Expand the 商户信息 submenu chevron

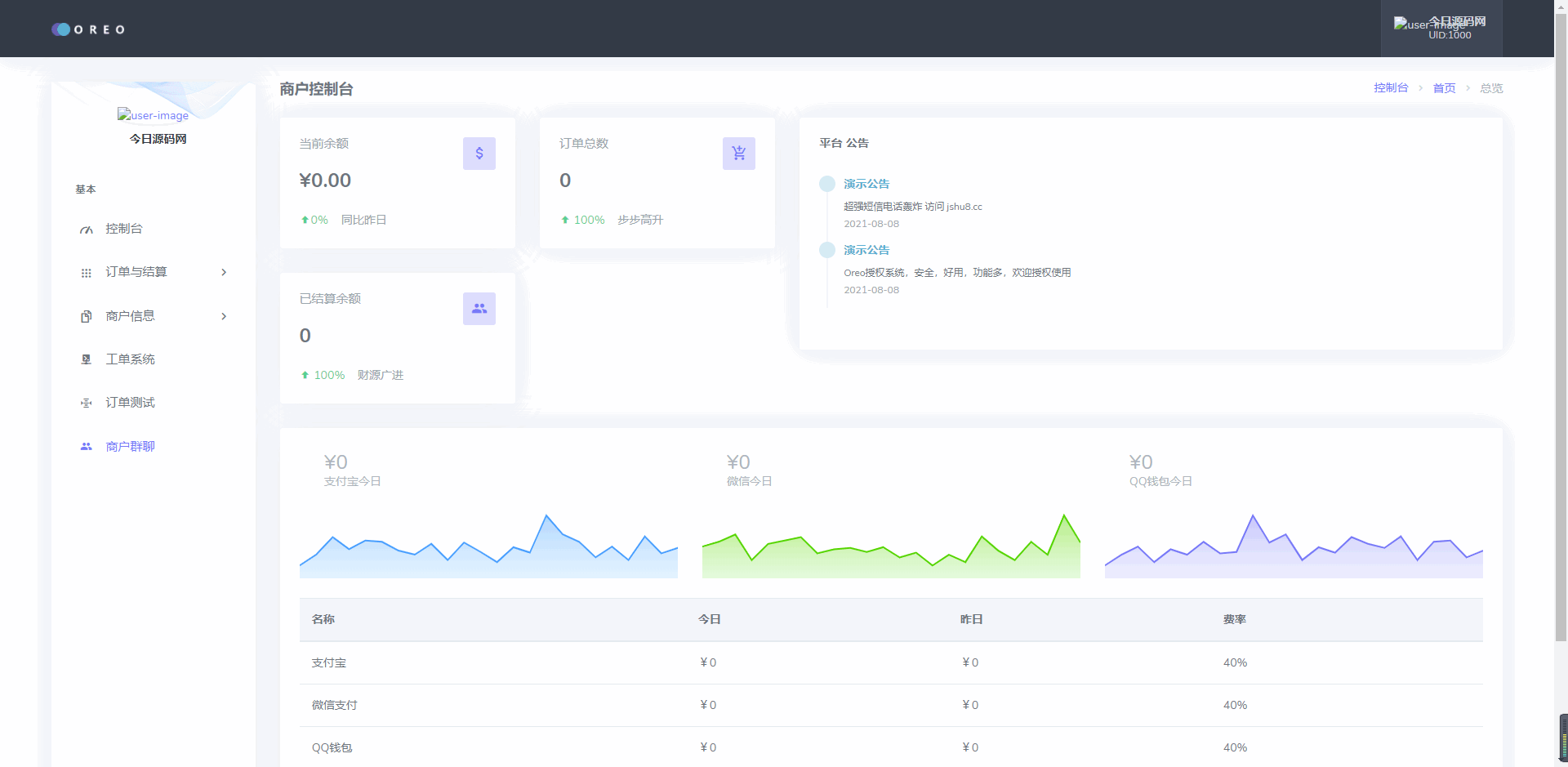(x=224, y=316)
